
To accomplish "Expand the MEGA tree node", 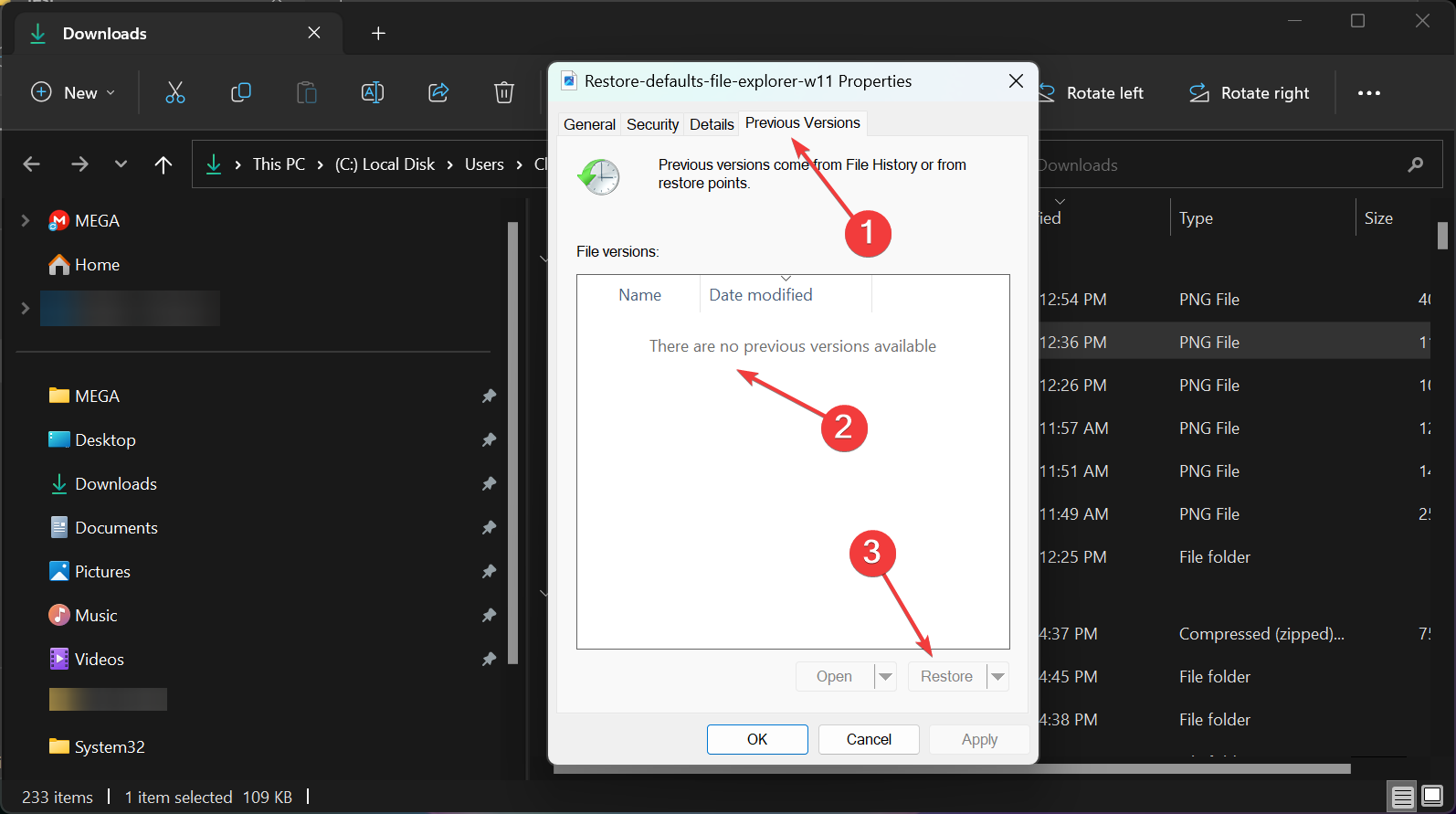I will (x=26, y=221).
